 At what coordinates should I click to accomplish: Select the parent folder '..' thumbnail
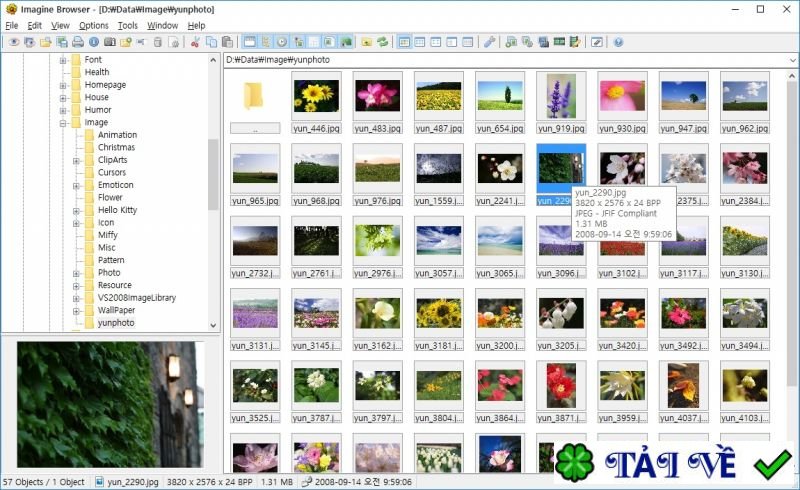coord(255,95)
